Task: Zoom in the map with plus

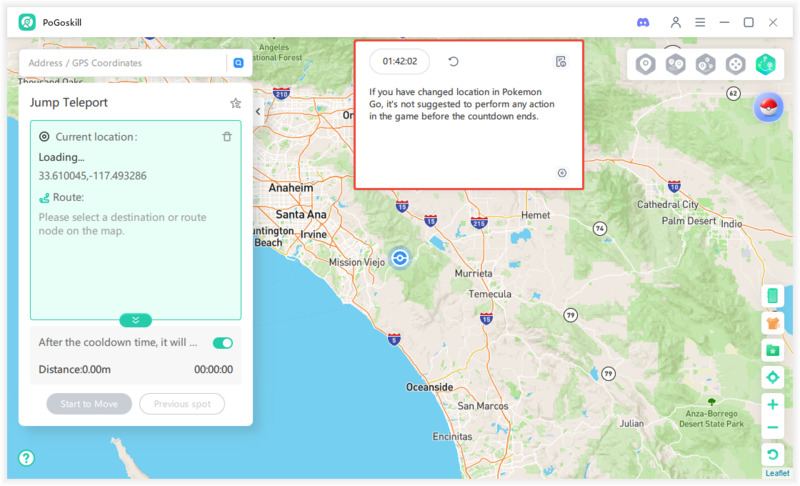Action: tap(772, 405)
